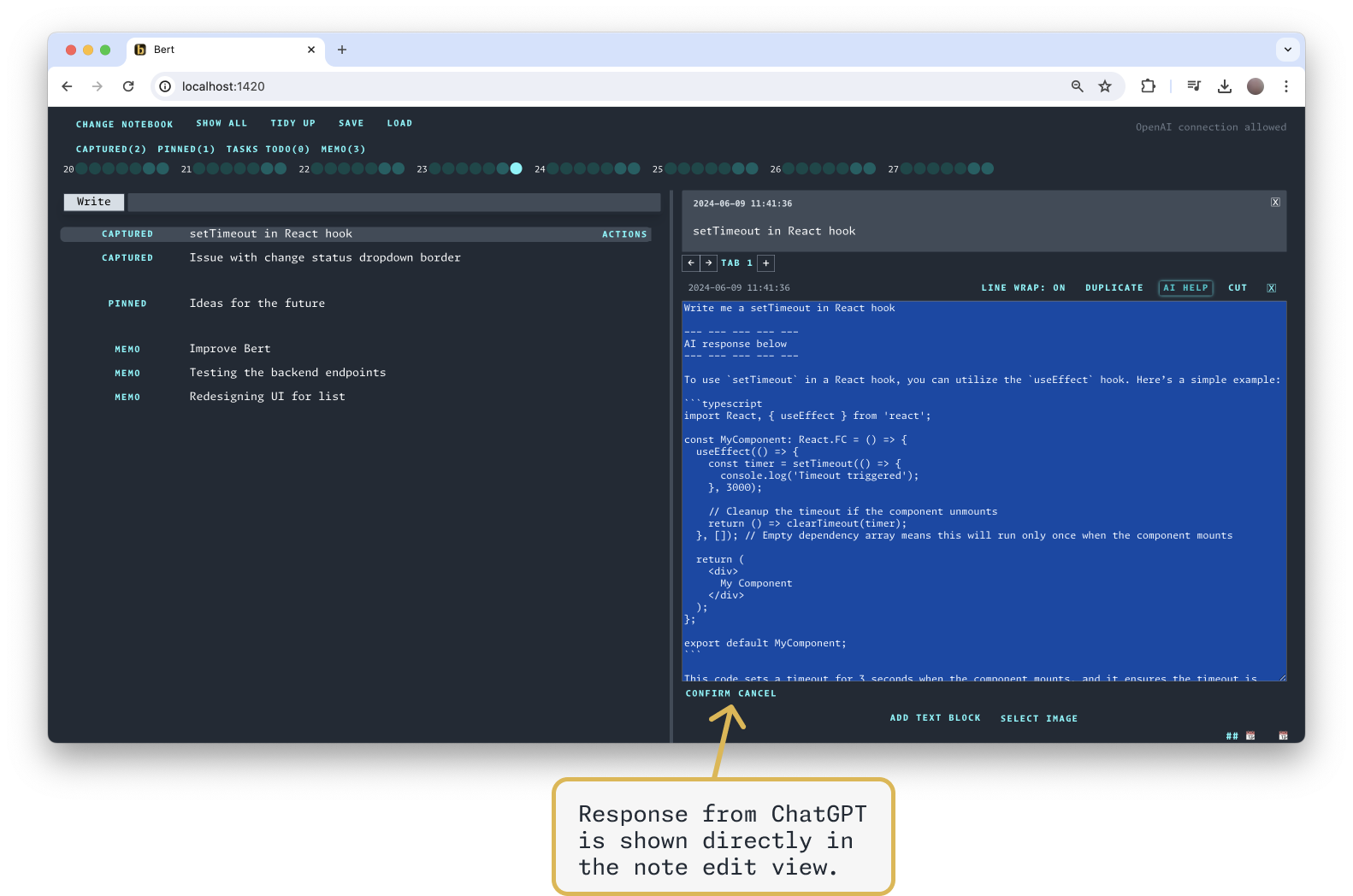
Task: Click timestamp 2024-06-09 11:41:36 above text block
Action: [739, 288]
